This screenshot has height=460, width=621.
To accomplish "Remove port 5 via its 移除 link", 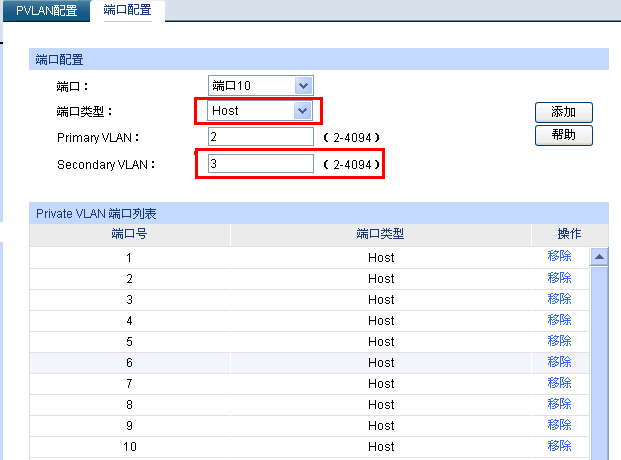I will pyautogui.click(x=559, y=341).
